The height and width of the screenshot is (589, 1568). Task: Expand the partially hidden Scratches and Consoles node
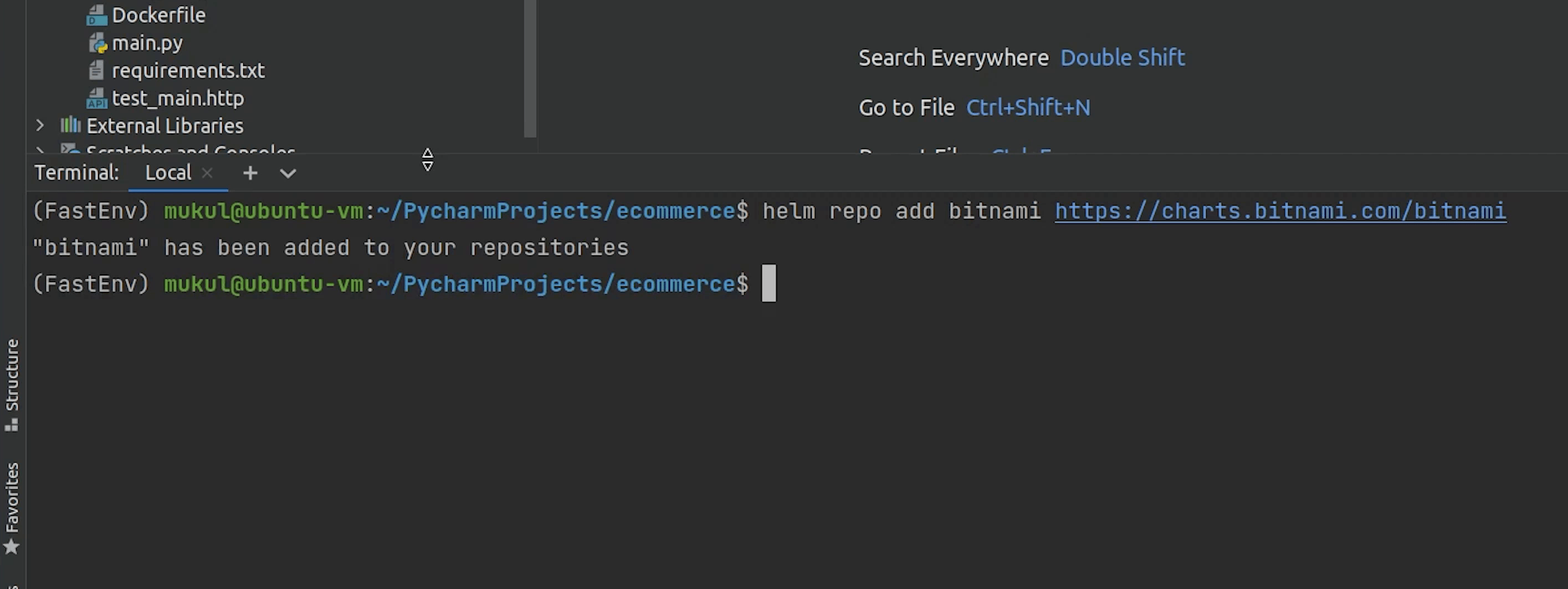(40, 150)
